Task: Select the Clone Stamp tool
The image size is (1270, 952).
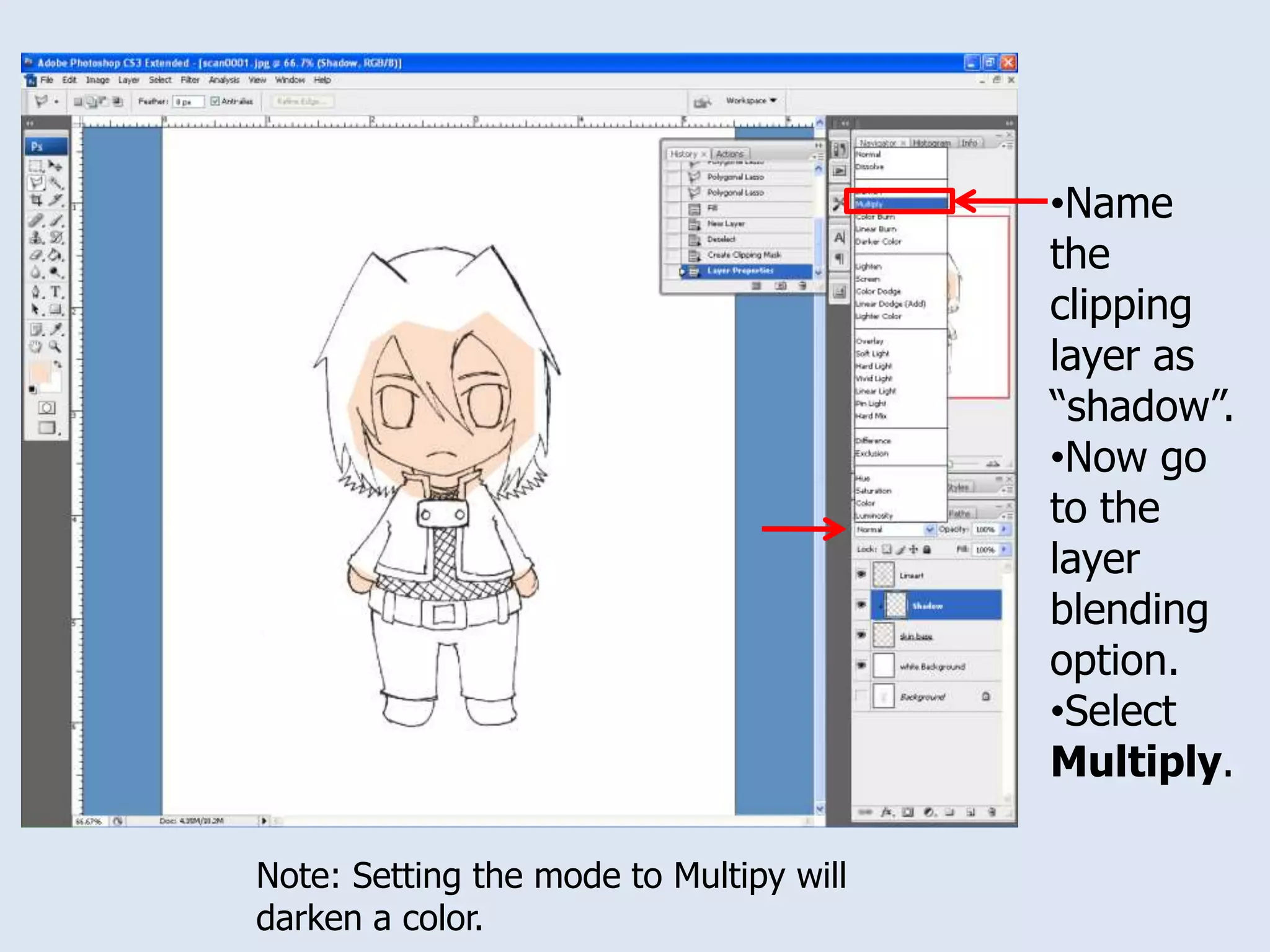Action: (36, 237)
